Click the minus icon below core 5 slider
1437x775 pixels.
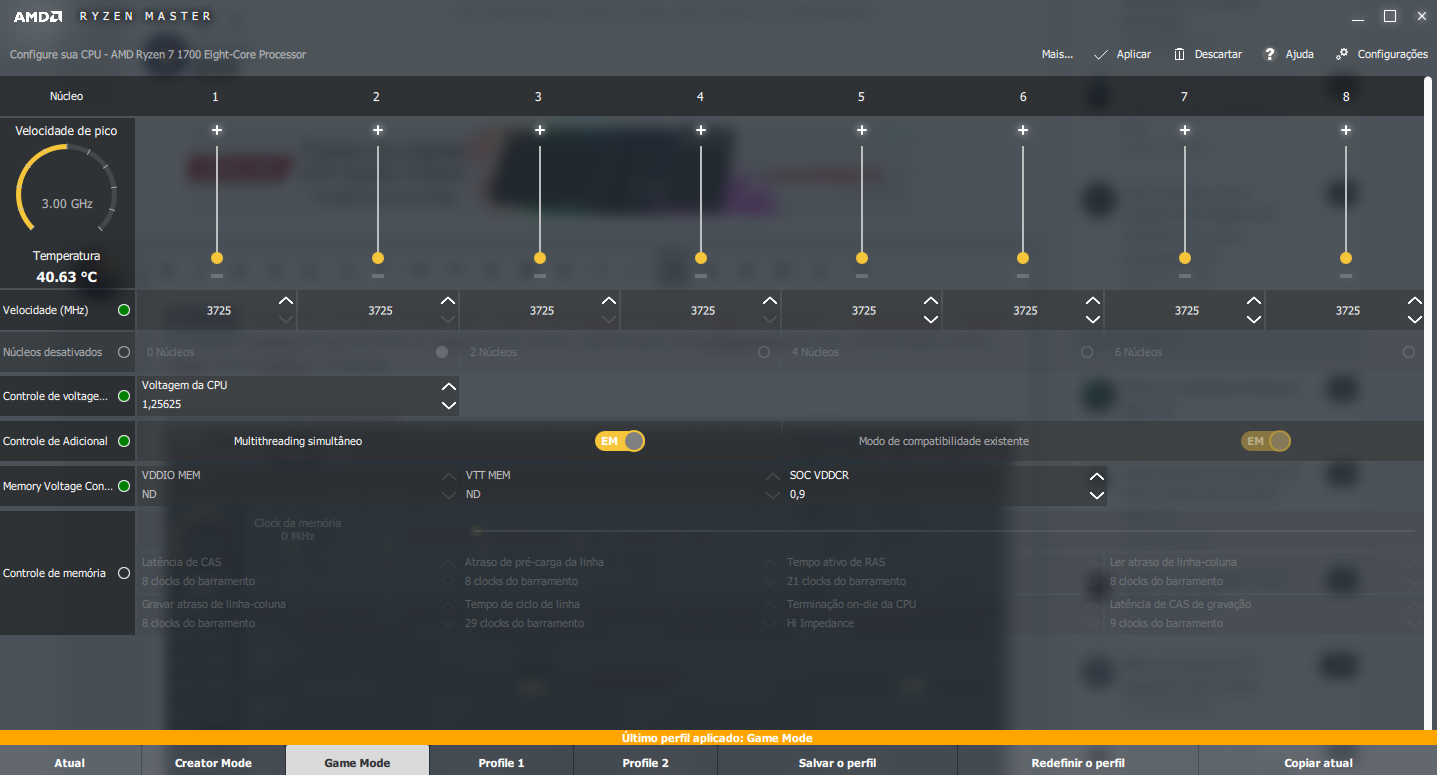(x=862, y=275)
